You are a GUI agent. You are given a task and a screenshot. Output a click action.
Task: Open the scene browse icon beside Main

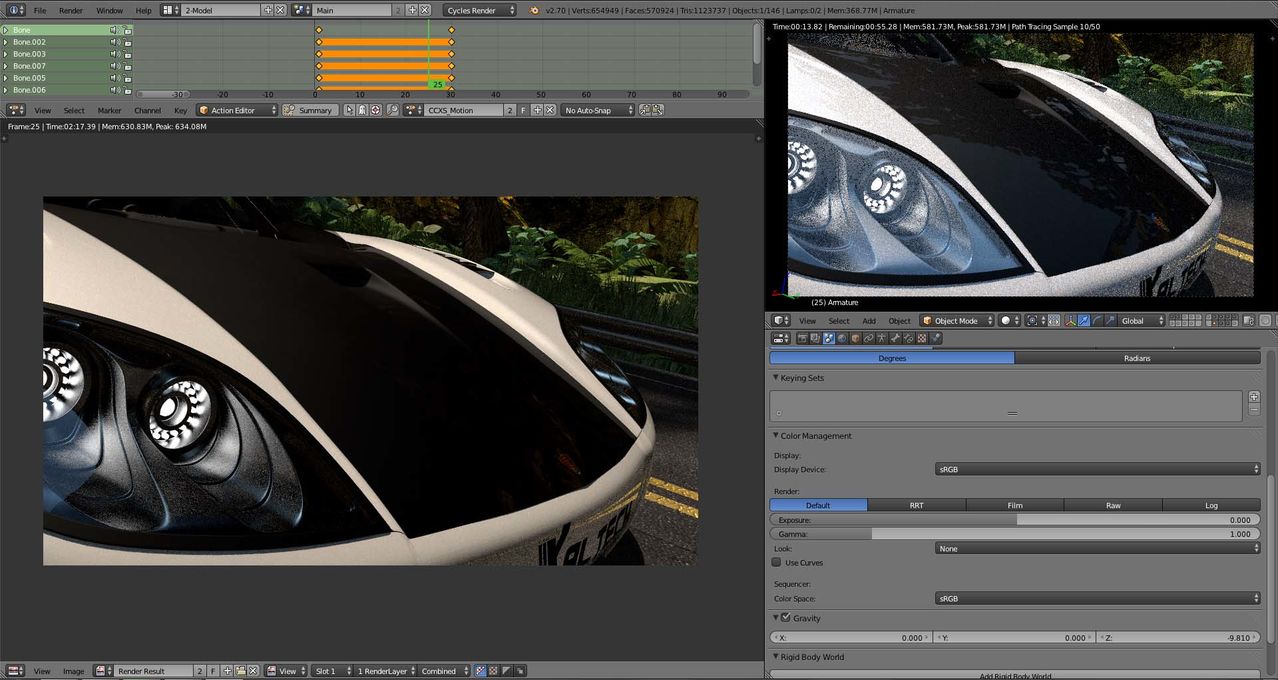(301, 10)
